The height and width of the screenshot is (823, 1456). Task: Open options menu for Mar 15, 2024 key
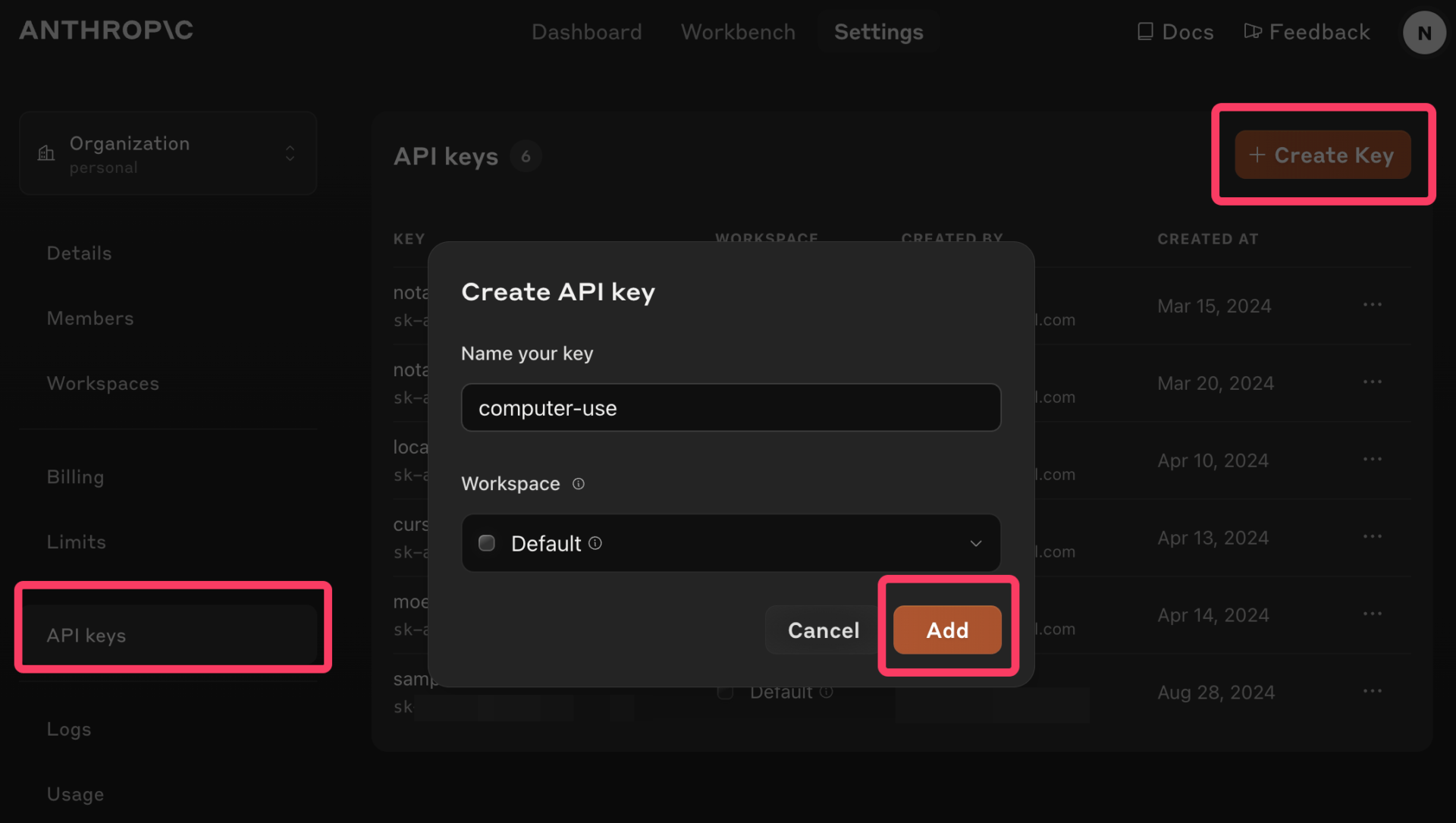(x=1372, y=305)
